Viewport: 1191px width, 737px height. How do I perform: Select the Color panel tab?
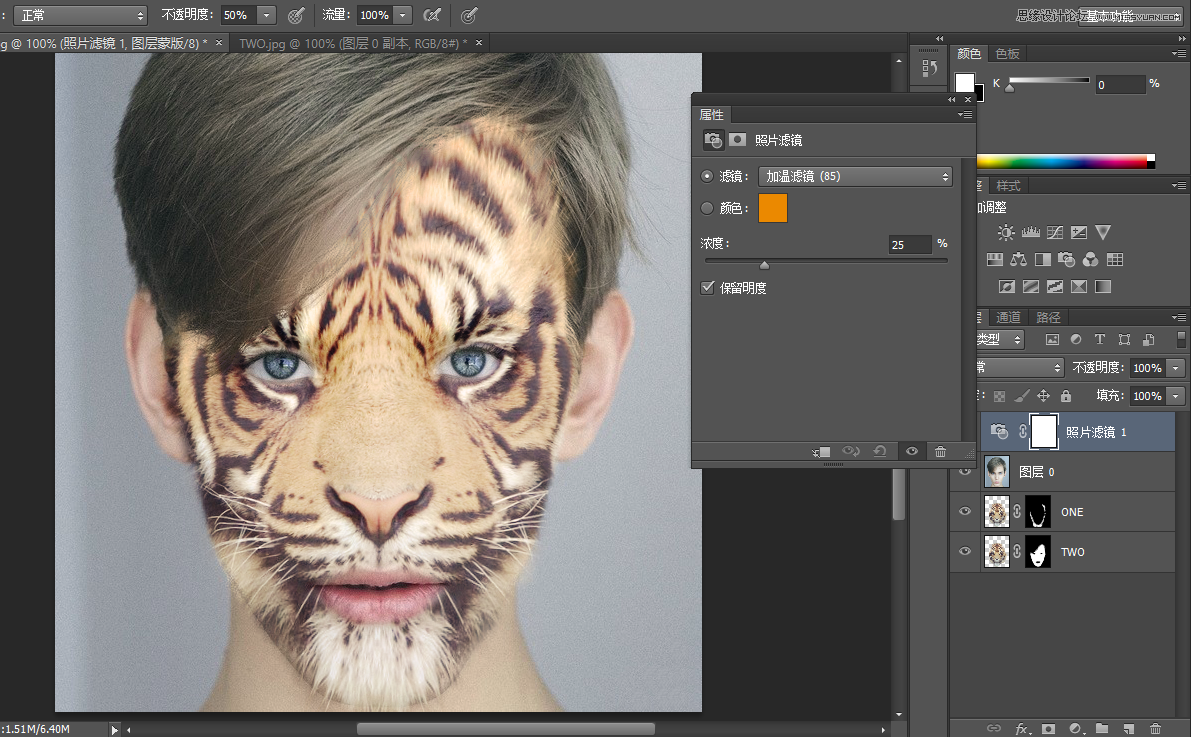968,53
